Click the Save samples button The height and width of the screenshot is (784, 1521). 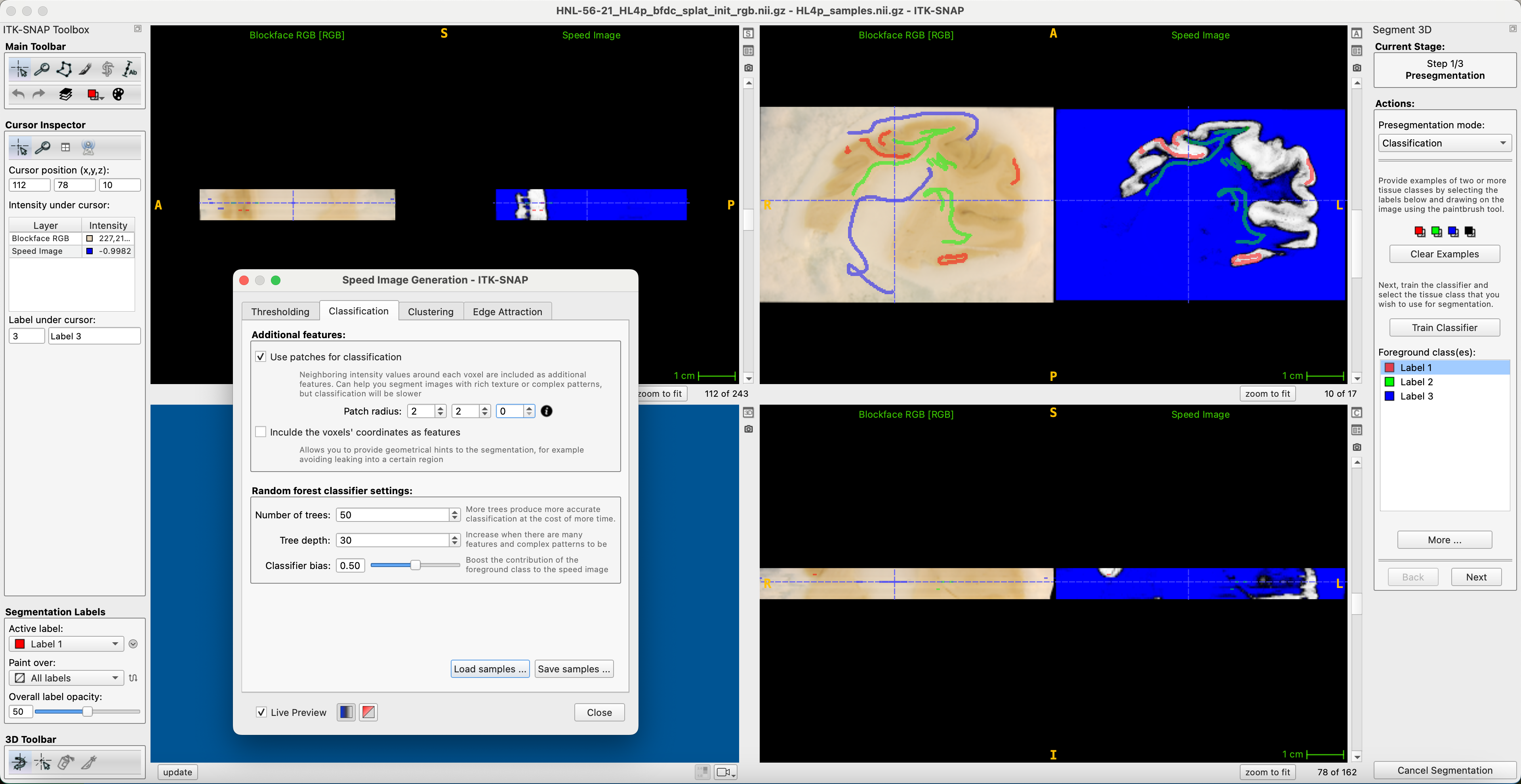(574, 669)
